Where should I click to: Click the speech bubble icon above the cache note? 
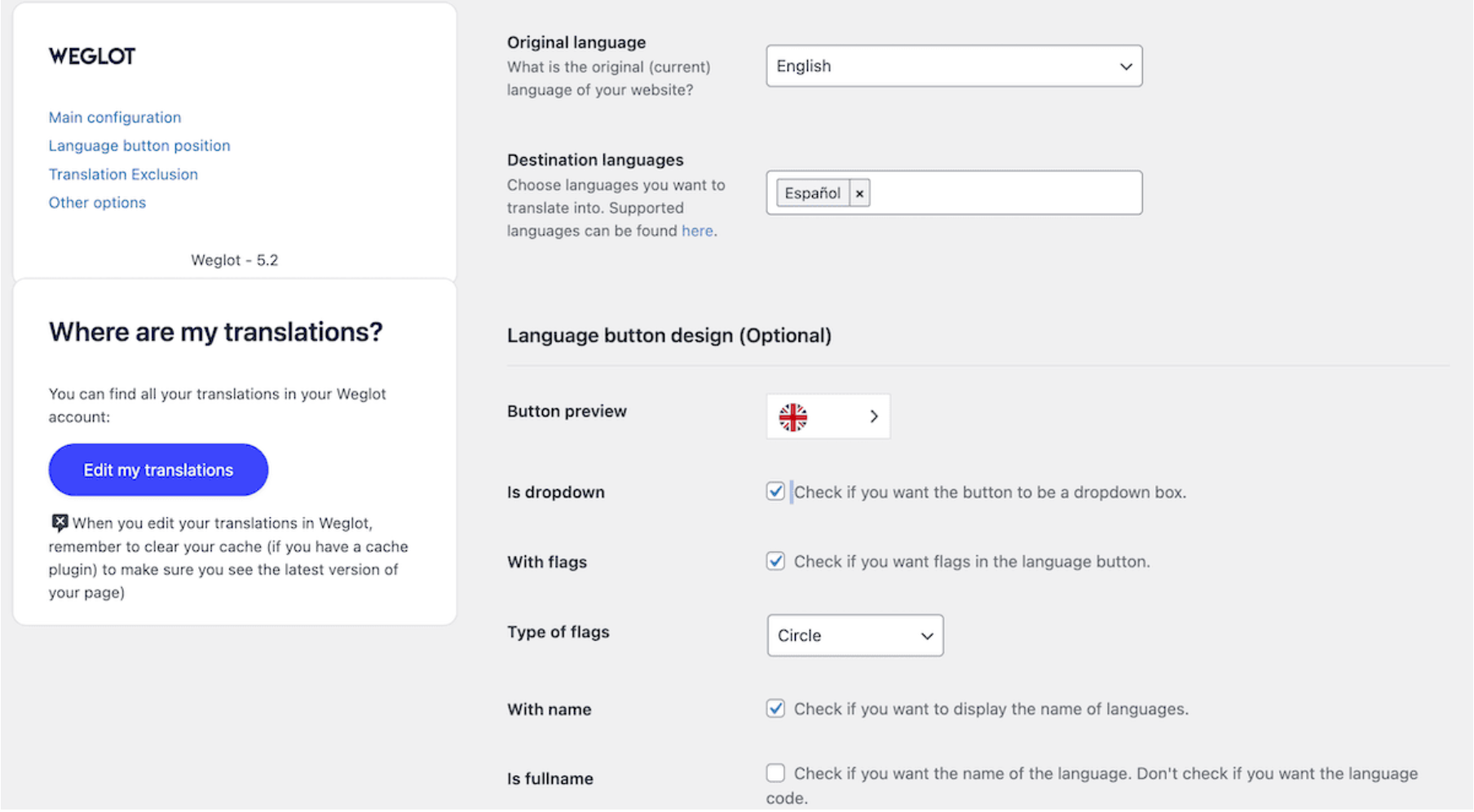59,521
